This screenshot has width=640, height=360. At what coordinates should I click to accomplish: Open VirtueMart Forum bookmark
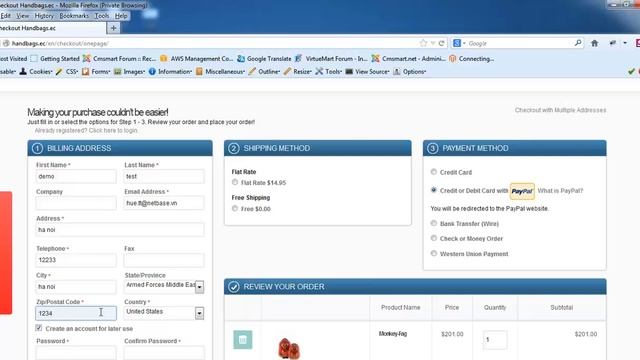tap(331, 58)
